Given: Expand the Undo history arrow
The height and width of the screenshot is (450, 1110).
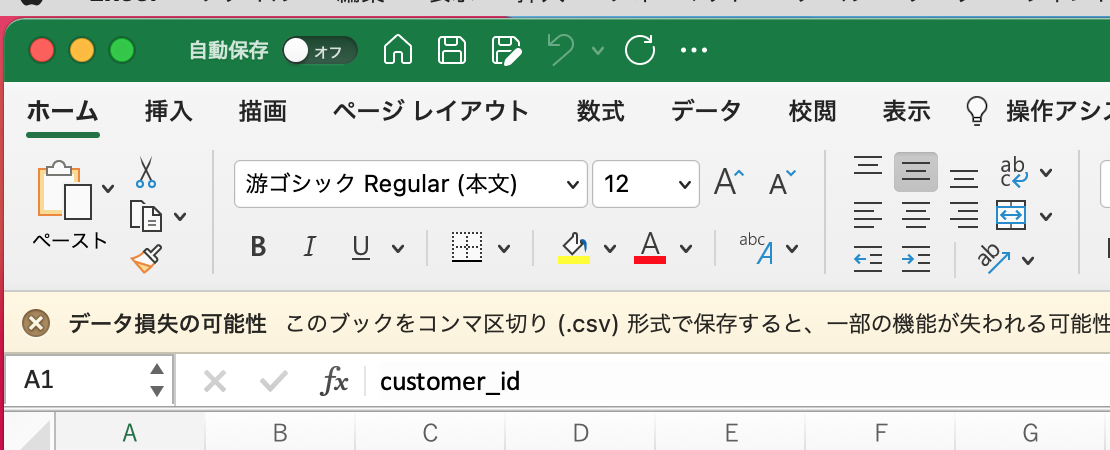Looking at the screenshot, I should (x=598, y=50).
